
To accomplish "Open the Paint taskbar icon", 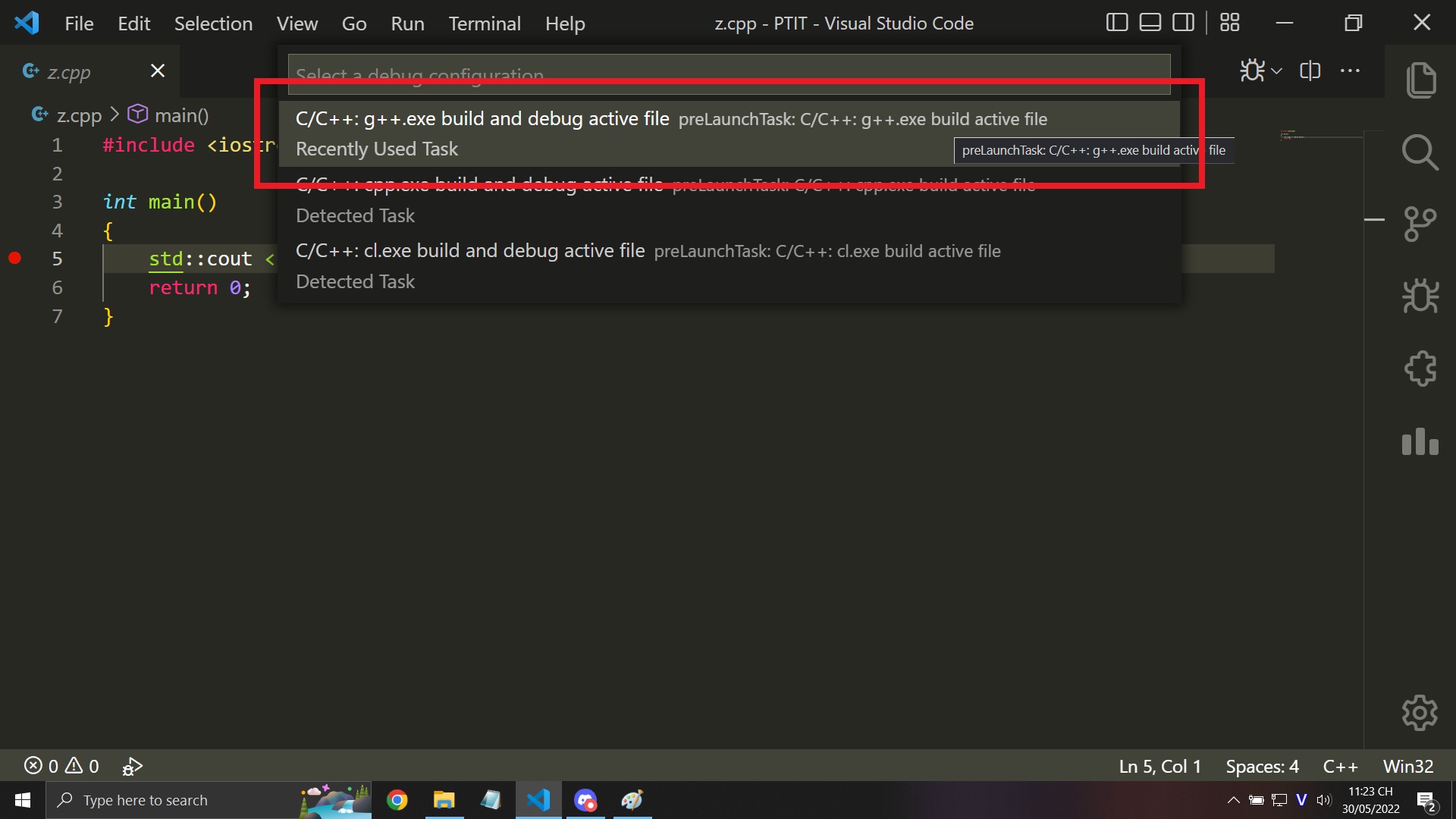I will coord(632,800).
